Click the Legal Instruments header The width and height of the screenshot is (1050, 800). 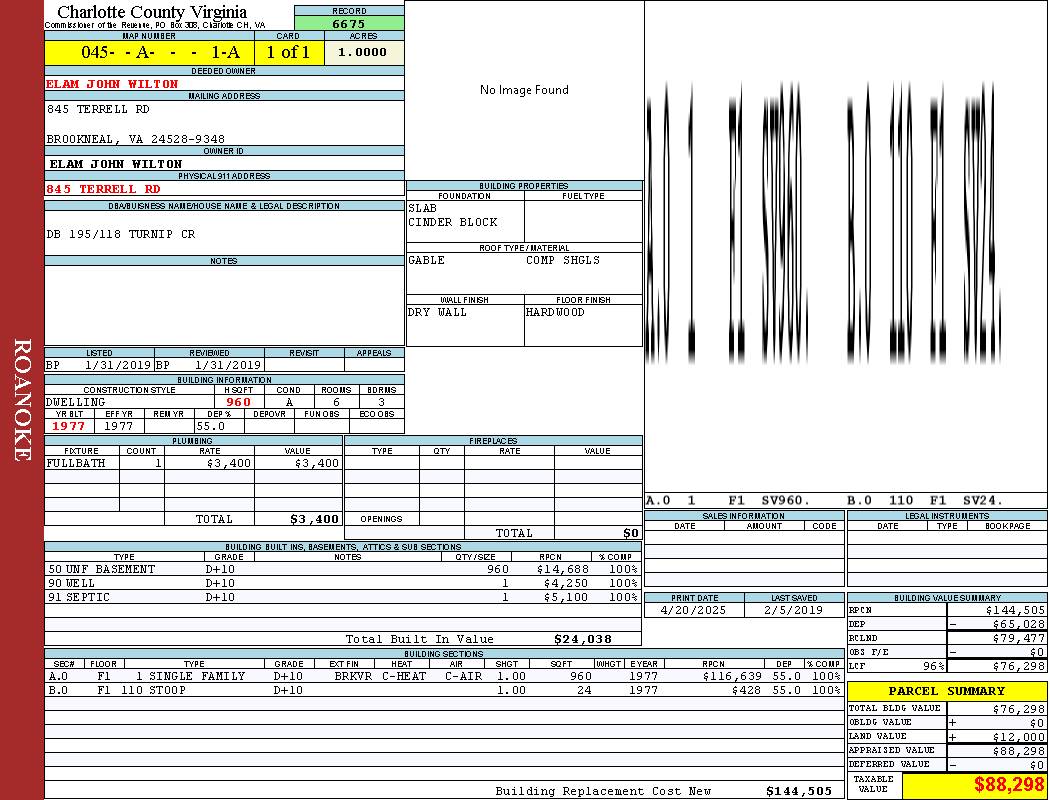(x=947, y=516)
